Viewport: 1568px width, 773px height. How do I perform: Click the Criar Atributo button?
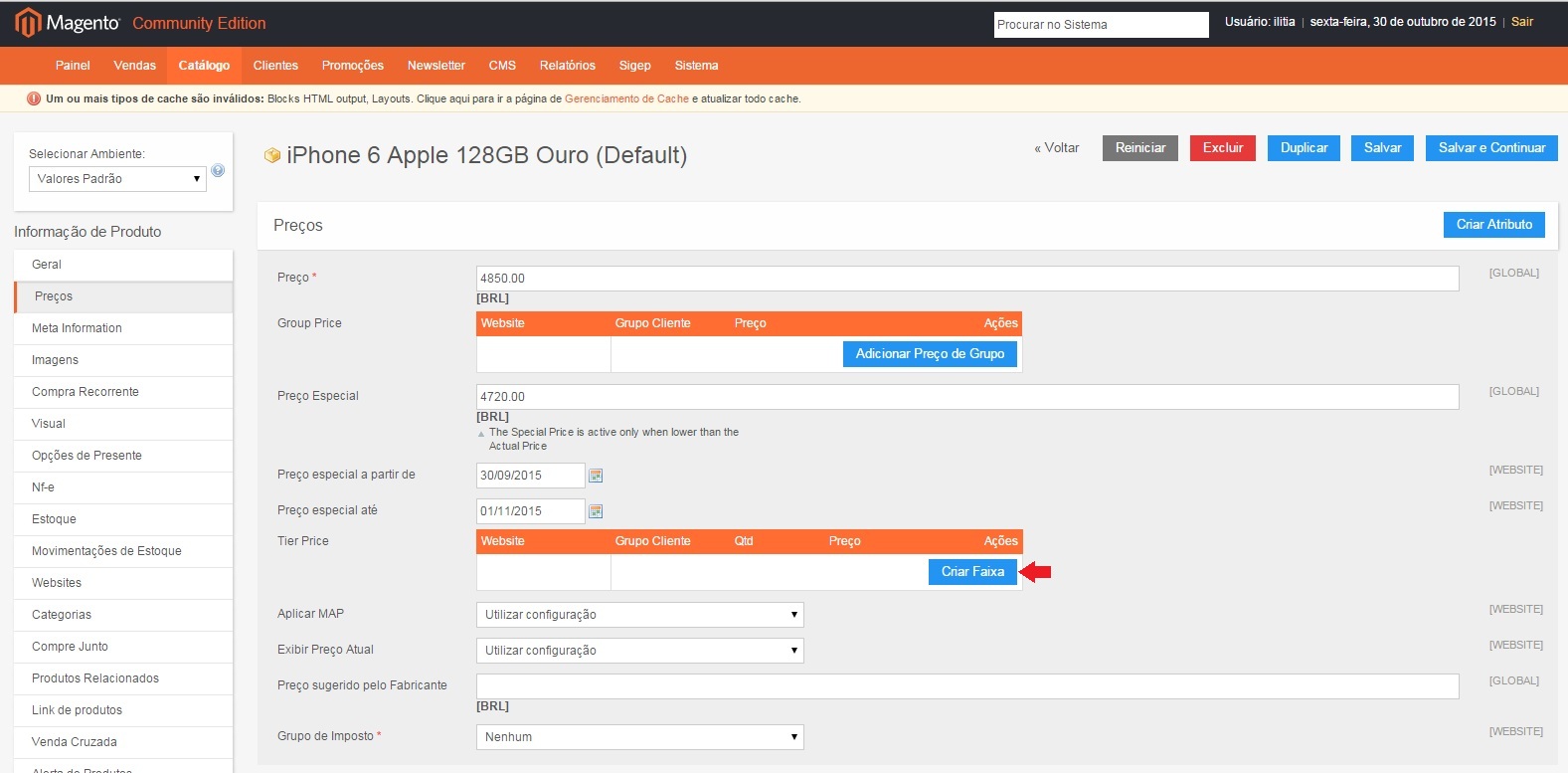tap(1494, 225)
